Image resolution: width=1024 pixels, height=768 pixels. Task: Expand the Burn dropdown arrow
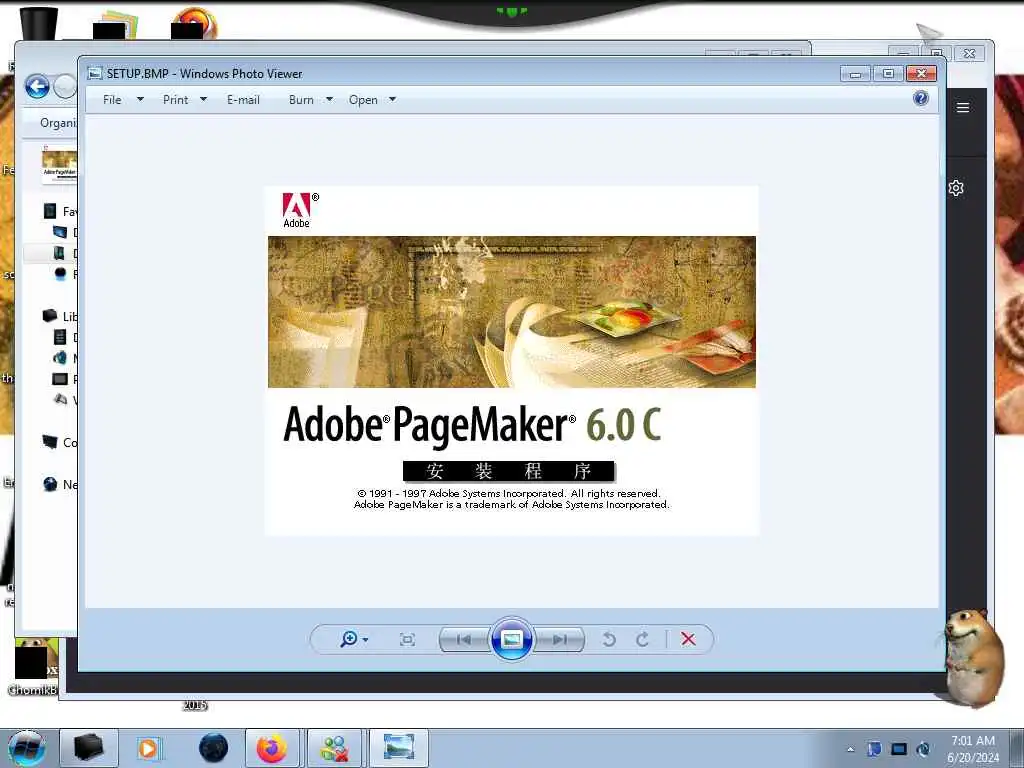(x=329, y=100)
